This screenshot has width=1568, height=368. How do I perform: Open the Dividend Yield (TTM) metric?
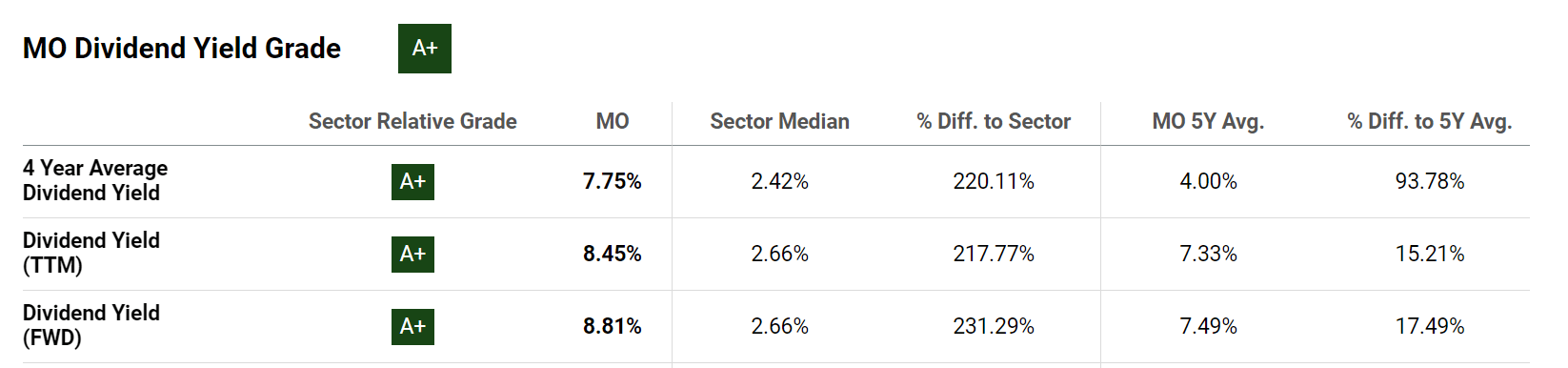tap(91, 253)
